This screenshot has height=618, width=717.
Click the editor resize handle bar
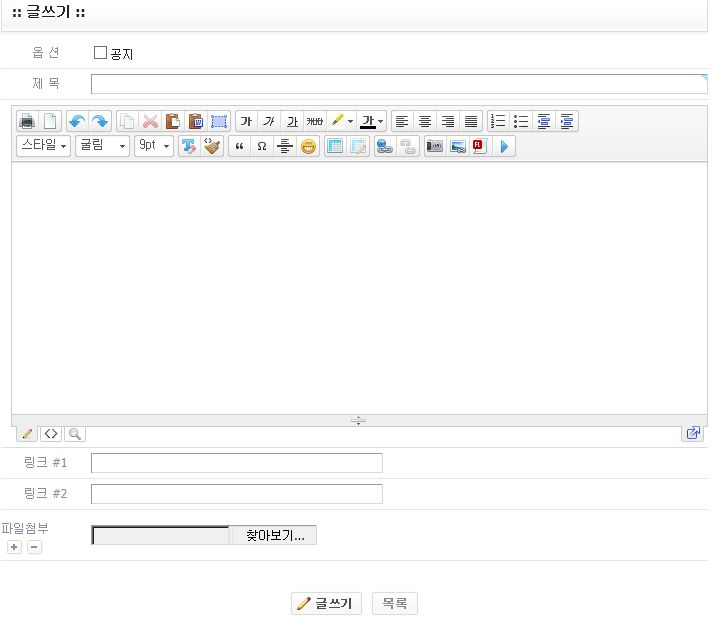[x=359, y=420]
